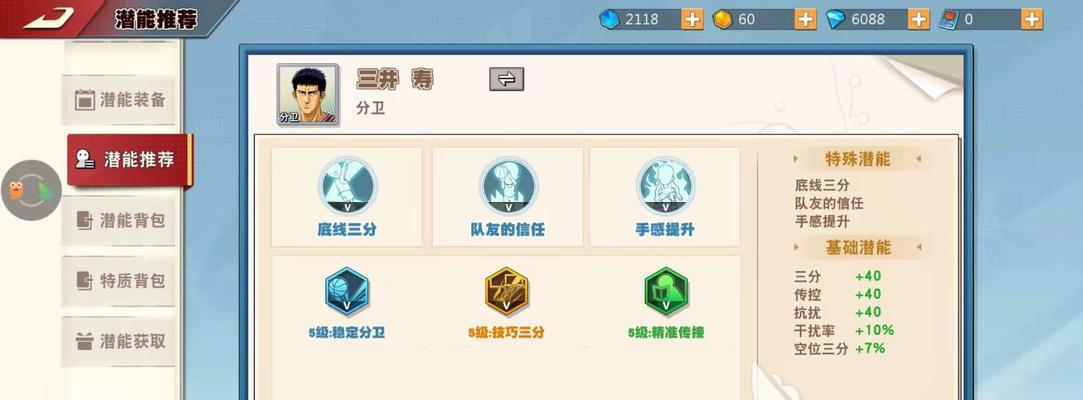Viewport: 1083px width, 400px height.
Task: Click the back arrow in the top-left corner
Action: 48,19
